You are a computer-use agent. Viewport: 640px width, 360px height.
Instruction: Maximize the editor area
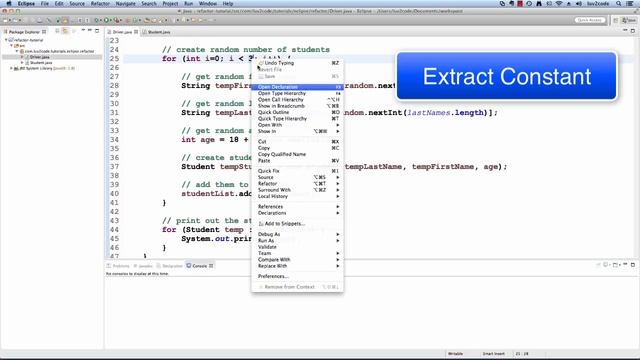click(x=633, y=31)
